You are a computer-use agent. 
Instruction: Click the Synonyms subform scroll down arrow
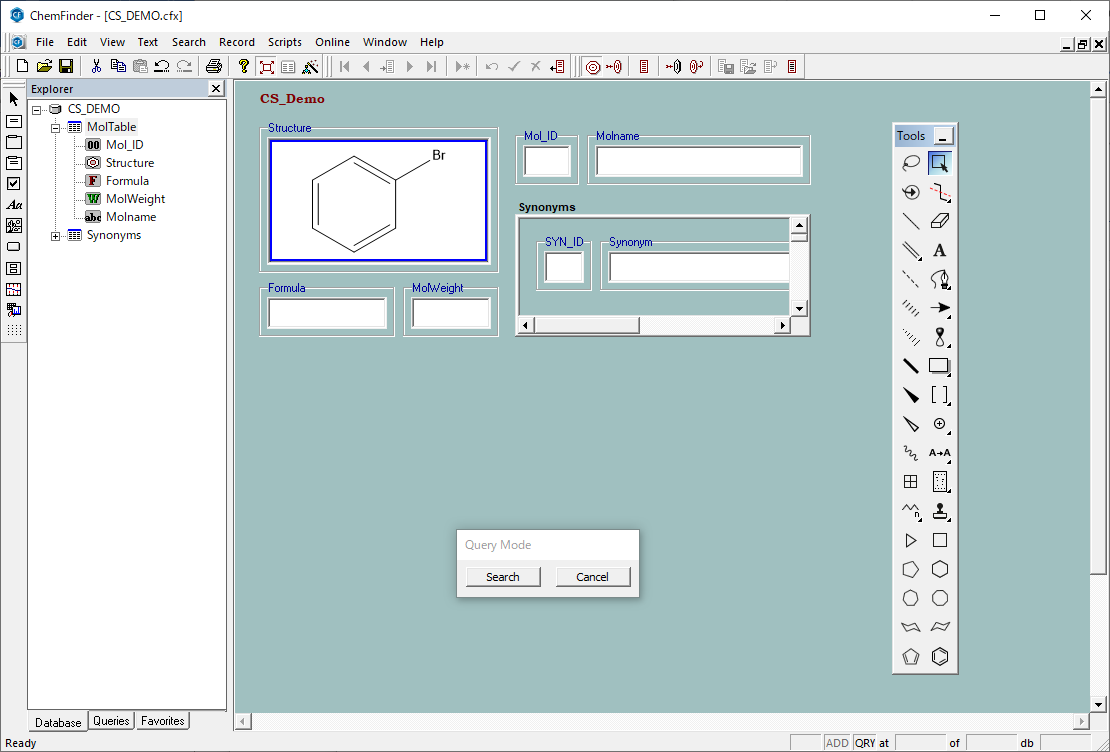(x=799, y=308)
